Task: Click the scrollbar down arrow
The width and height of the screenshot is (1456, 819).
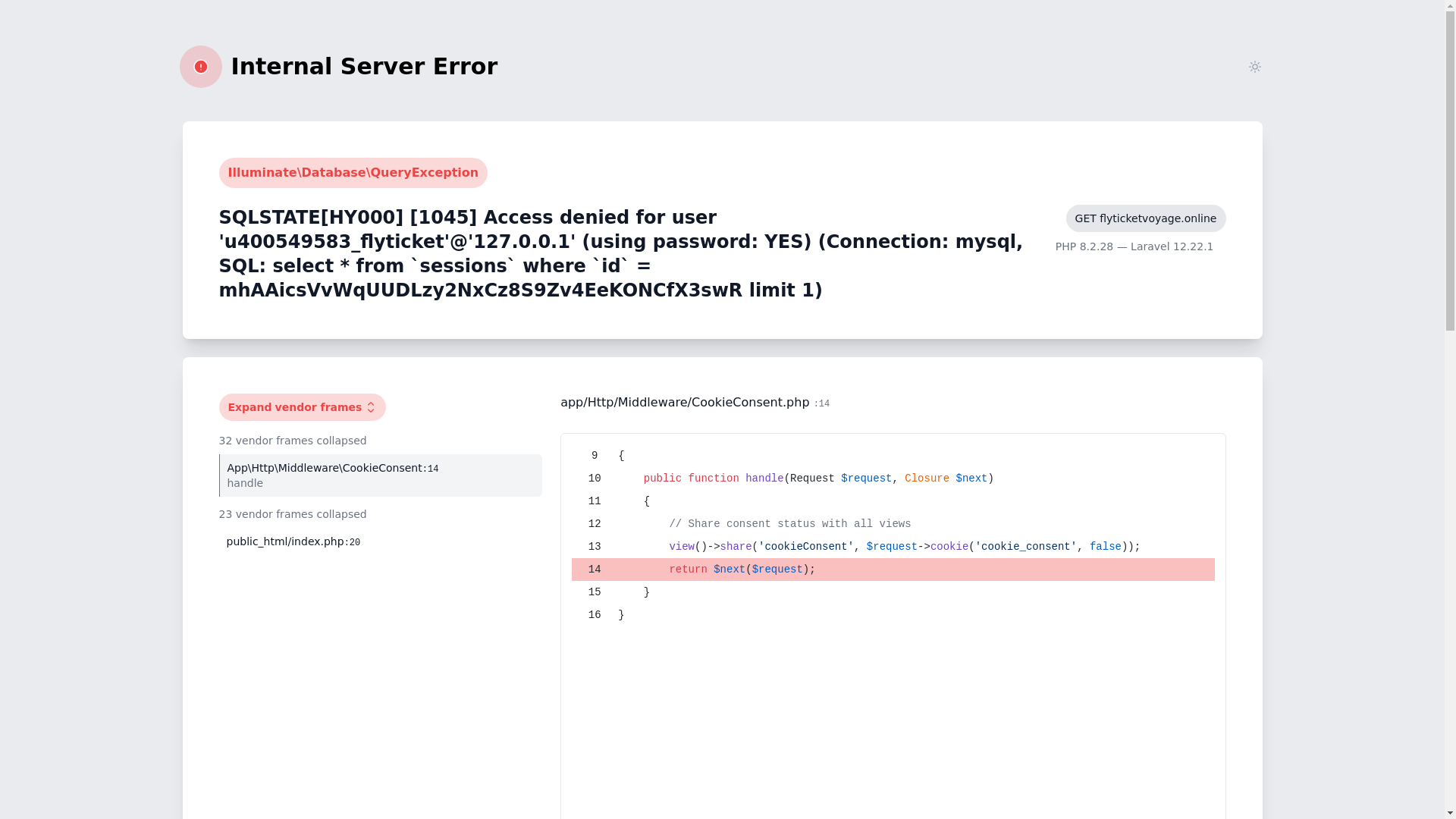Action: pyautogui.click(x=1450, y=812)
